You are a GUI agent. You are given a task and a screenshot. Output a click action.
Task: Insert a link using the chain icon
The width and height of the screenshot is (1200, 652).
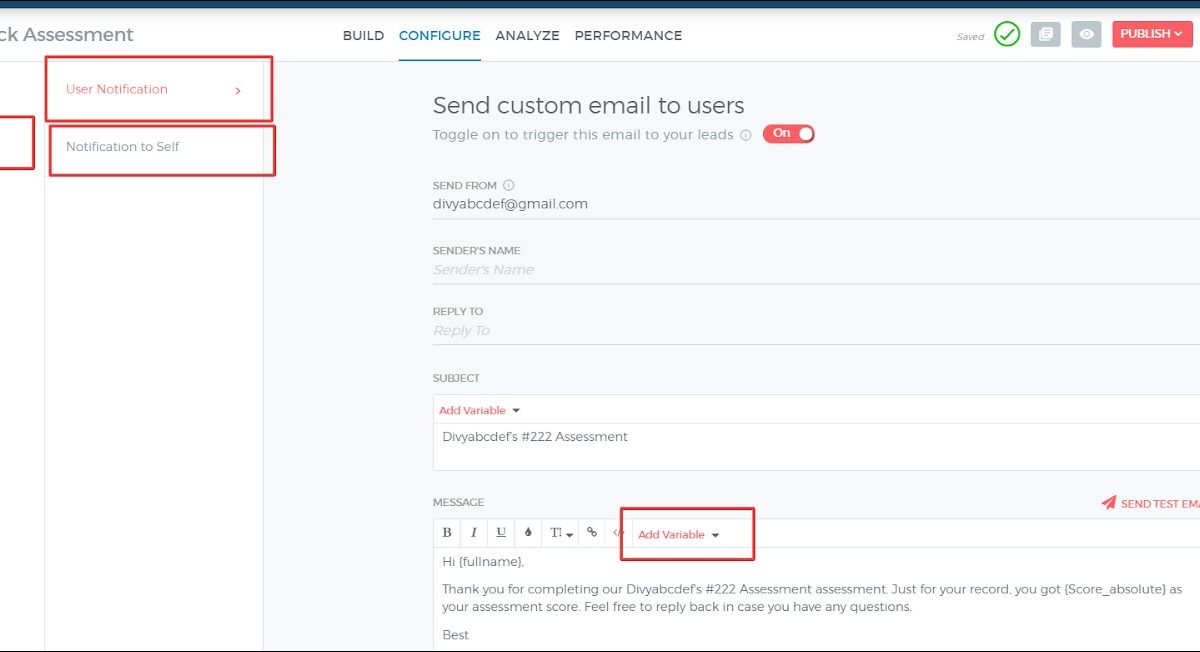coord(592,533)
